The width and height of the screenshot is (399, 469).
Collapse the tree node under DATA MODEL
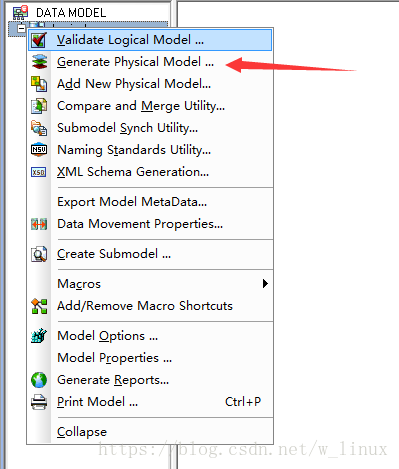click(x=21, y=29)
